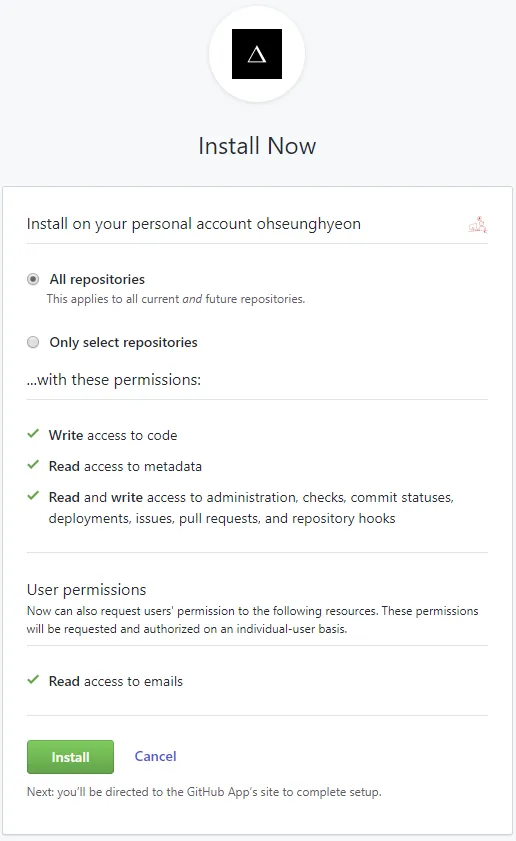Click the All repositories label text
Viewport: 516px width, 841px height.
[97, 279]
